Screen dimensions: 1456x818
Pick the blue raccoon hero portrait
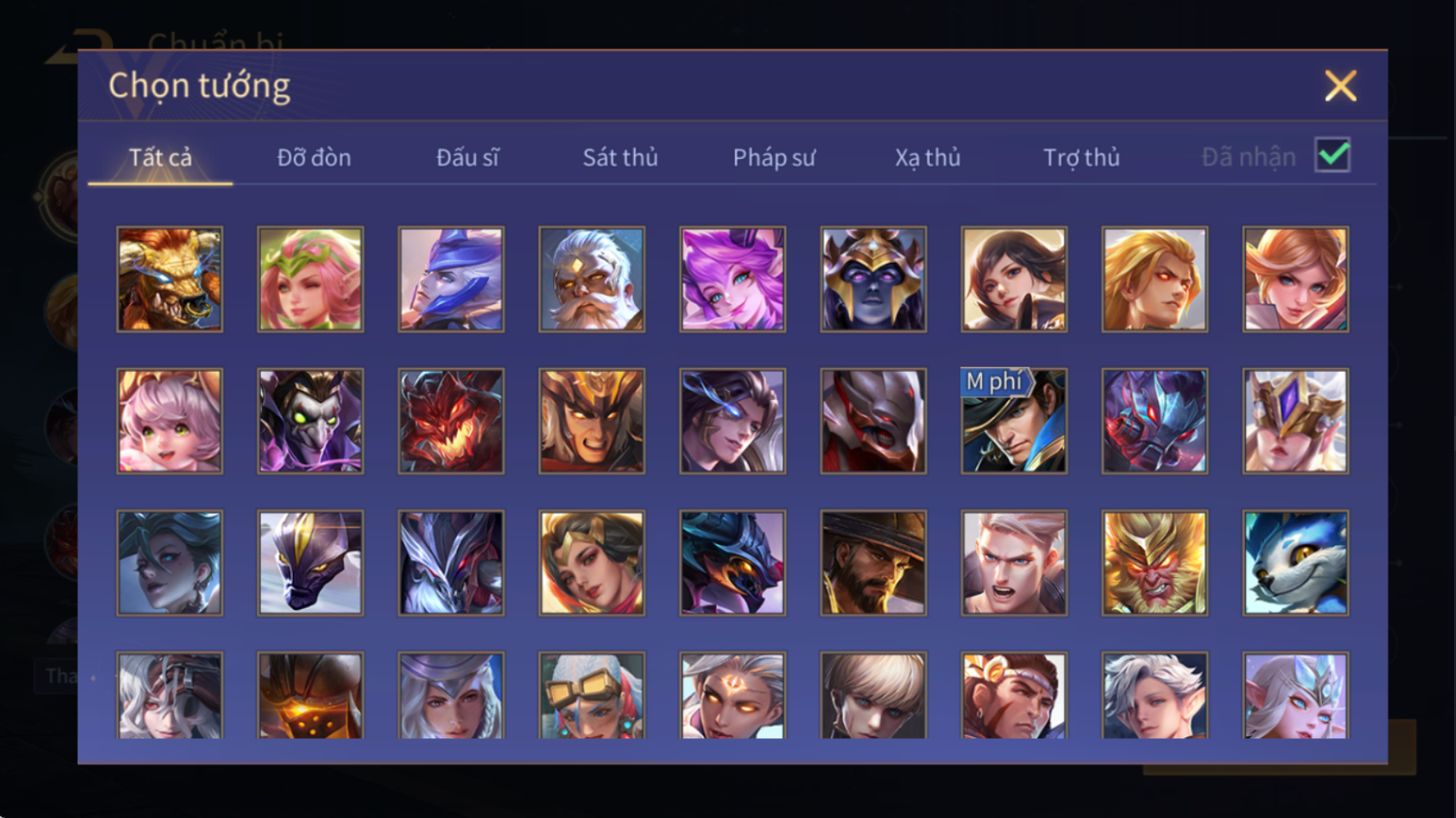tap(1295, 563)
